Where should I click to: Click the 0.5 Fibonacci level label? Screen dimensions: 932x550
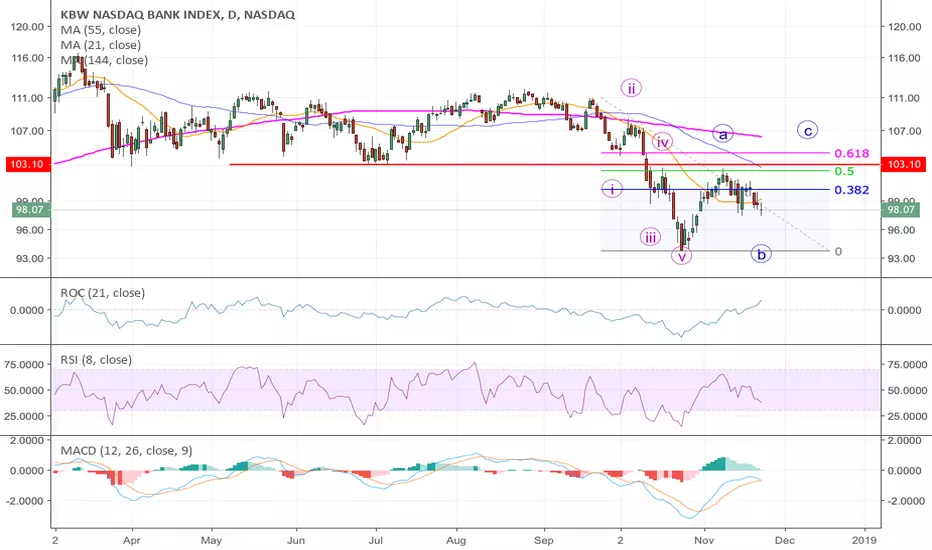(x=844, y=171)
